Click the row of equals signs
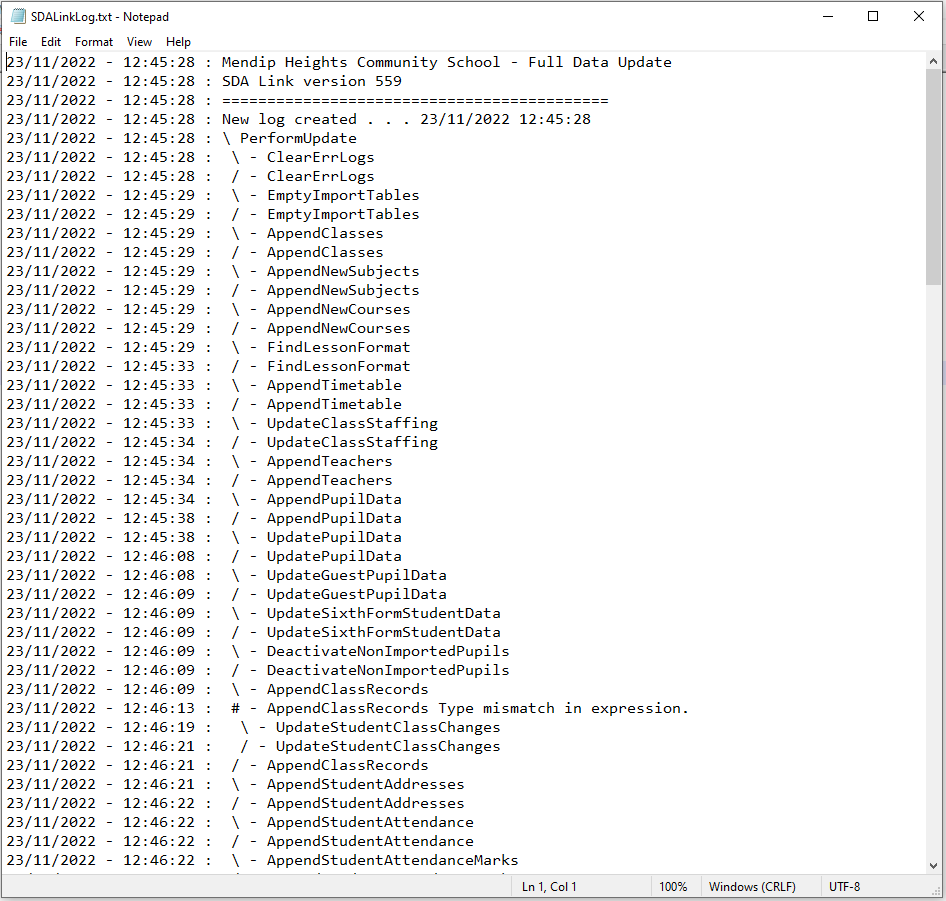Image resolution: width=946 pixels, height=901 pixels. point(415,100)
